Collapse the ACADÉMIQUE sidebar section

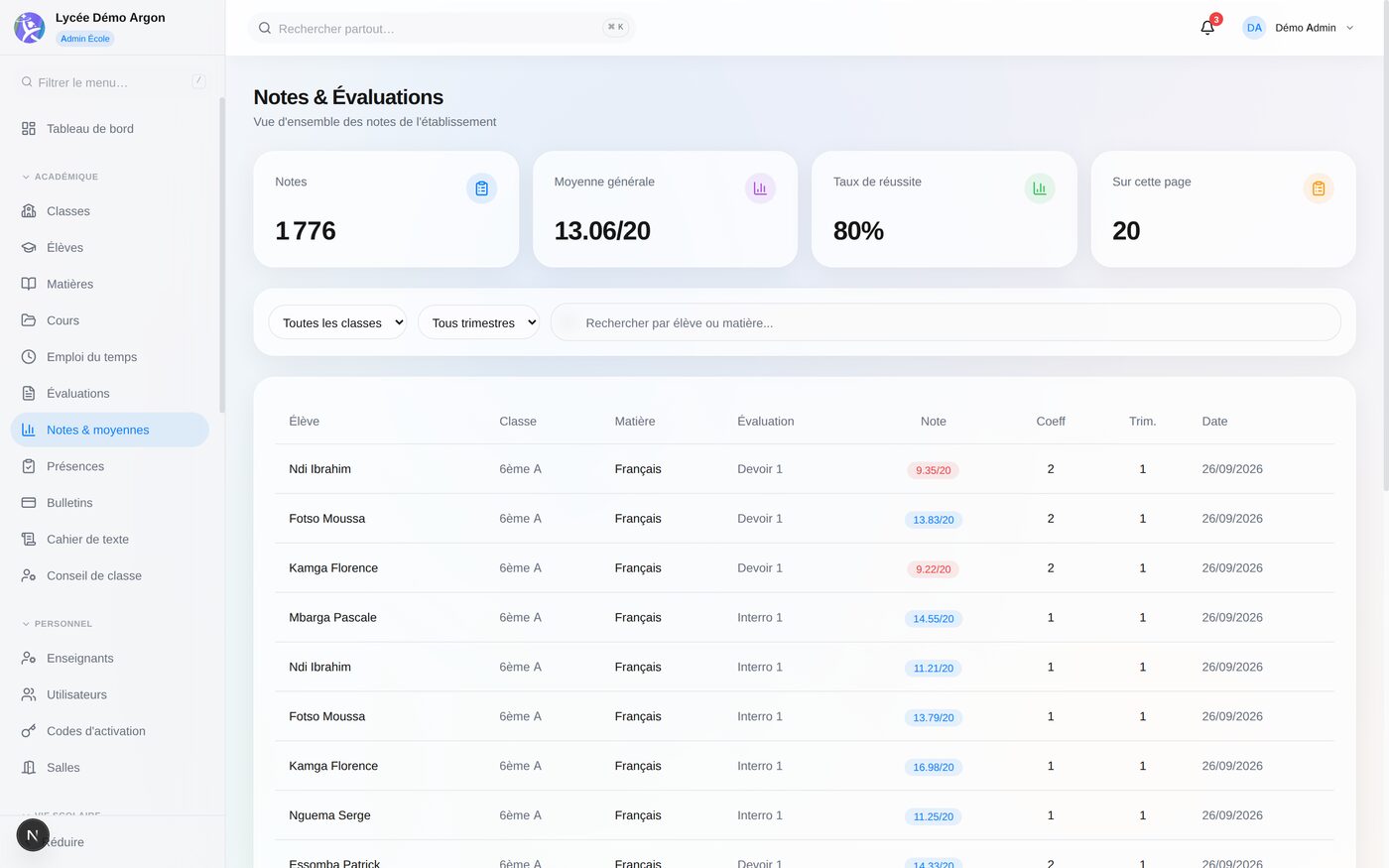[60, 177]
